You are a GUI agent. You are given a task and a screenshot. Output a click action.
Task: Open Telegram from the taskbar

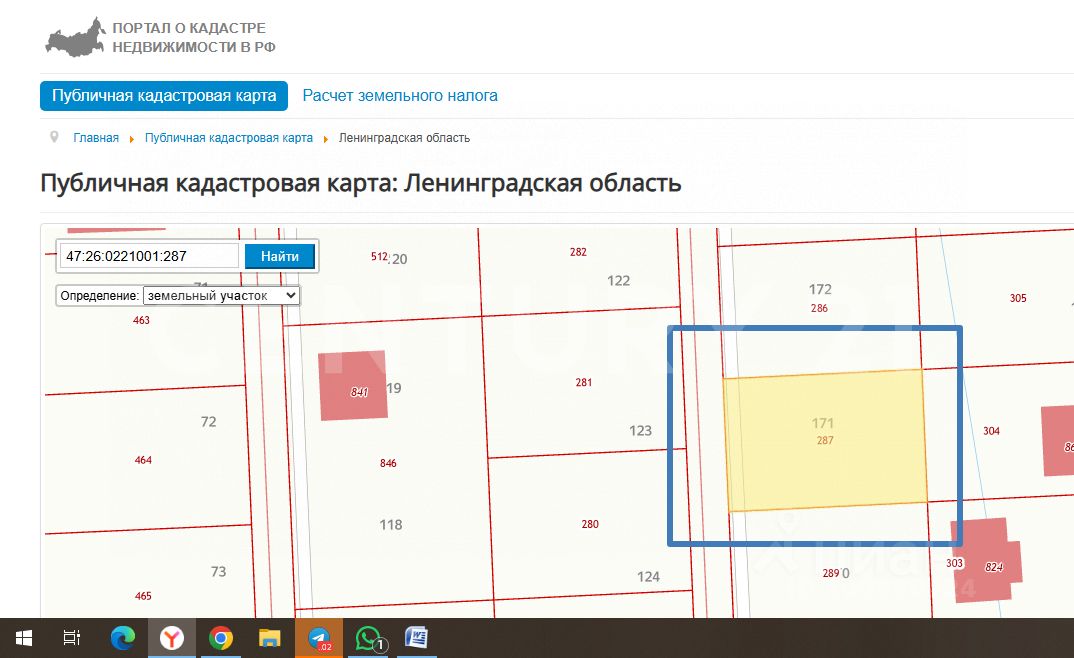(x=319, y=638)
